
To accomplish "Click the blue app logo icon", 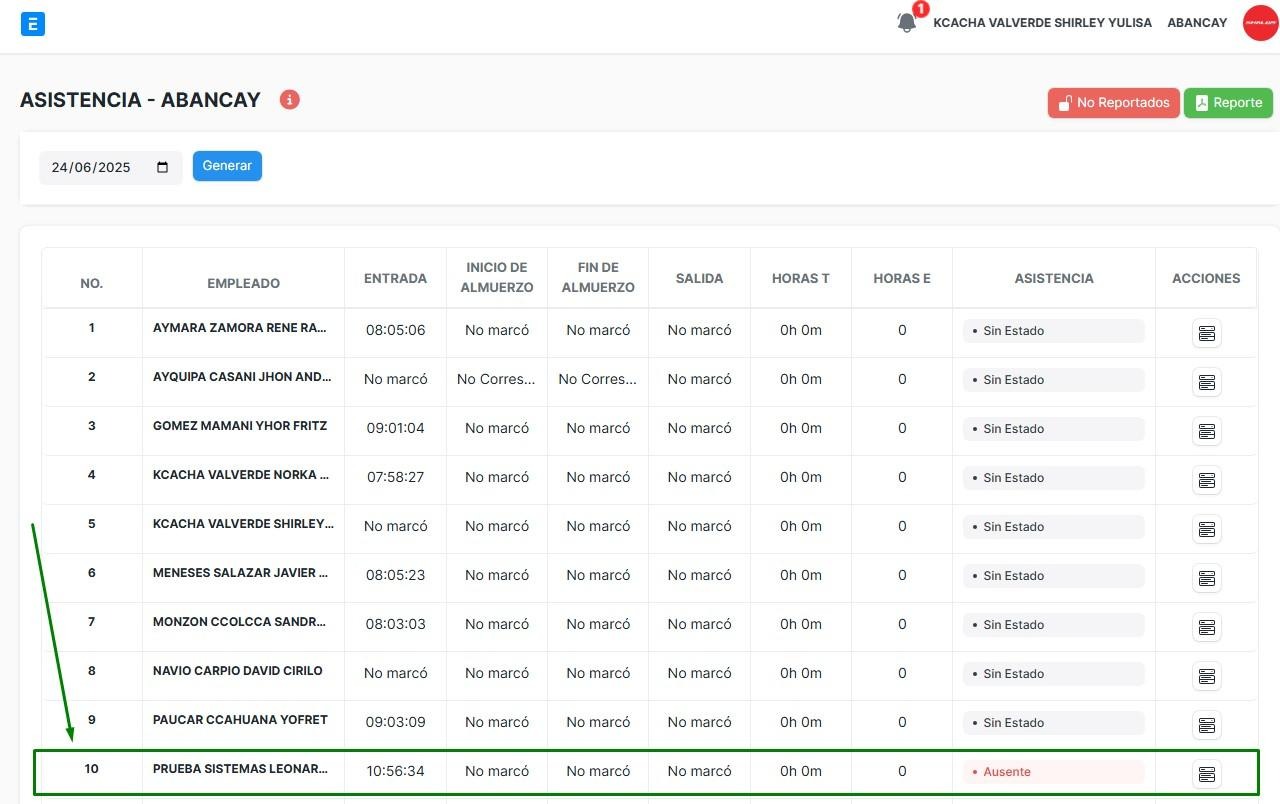I will (33, 24).
